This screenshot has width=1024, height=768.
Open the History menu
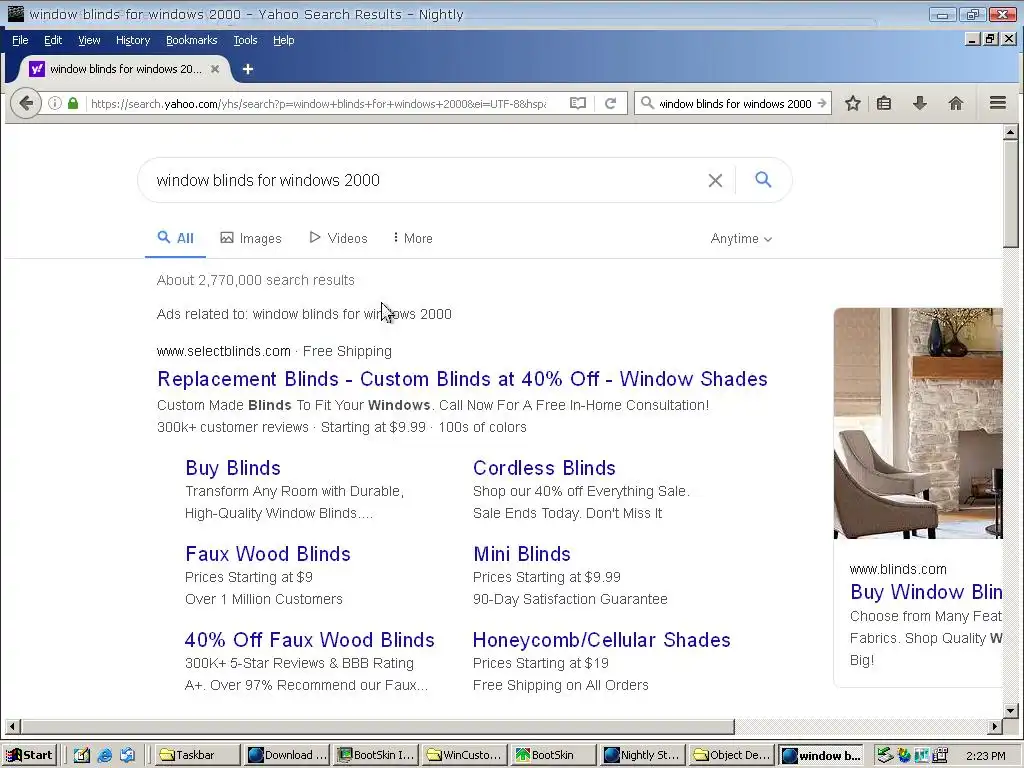(x=133, y=40)
